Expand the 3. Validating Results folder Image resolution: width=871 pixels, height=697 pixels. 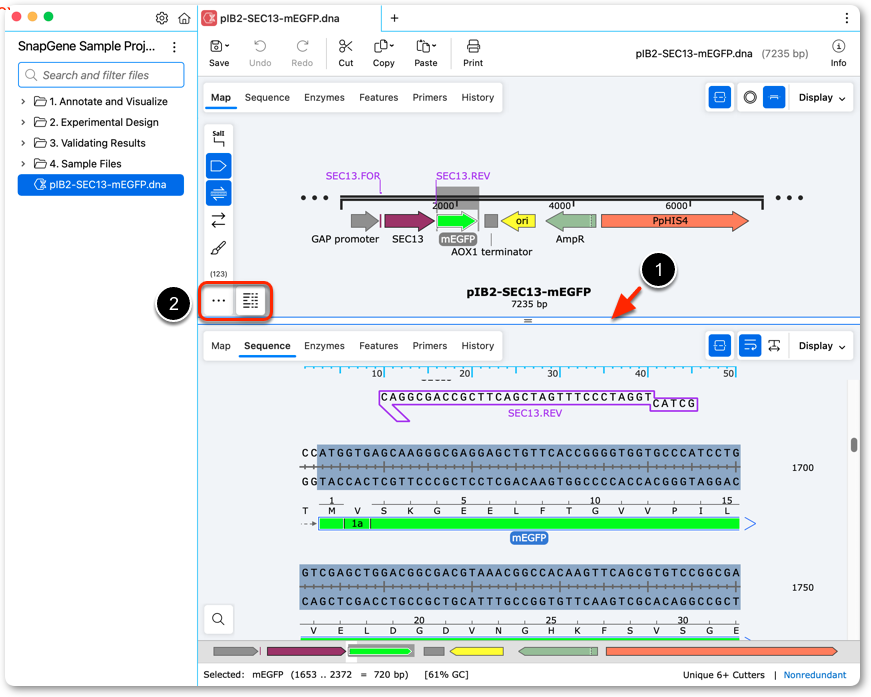(23, 143)
